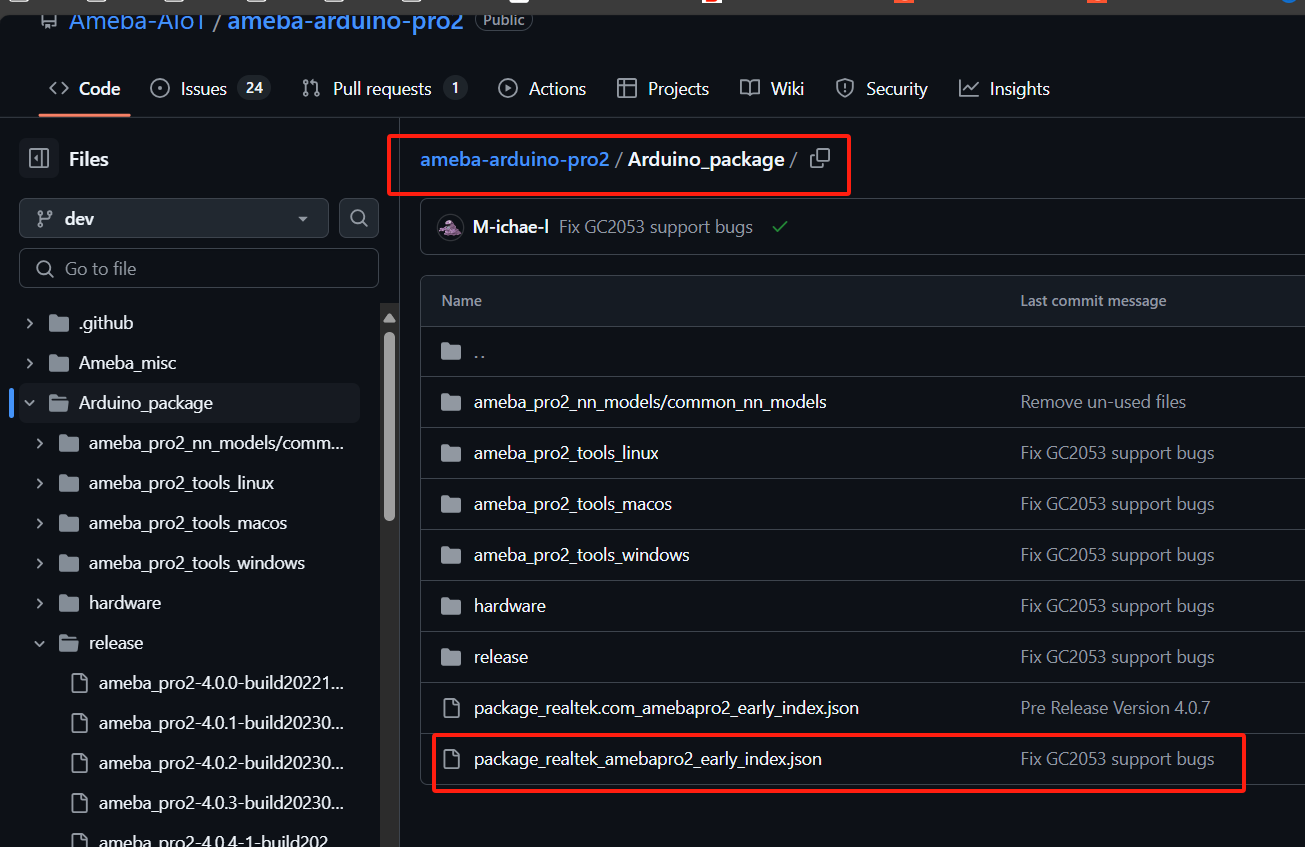Click folder icon of hardware list row

(x=451, y=606)
